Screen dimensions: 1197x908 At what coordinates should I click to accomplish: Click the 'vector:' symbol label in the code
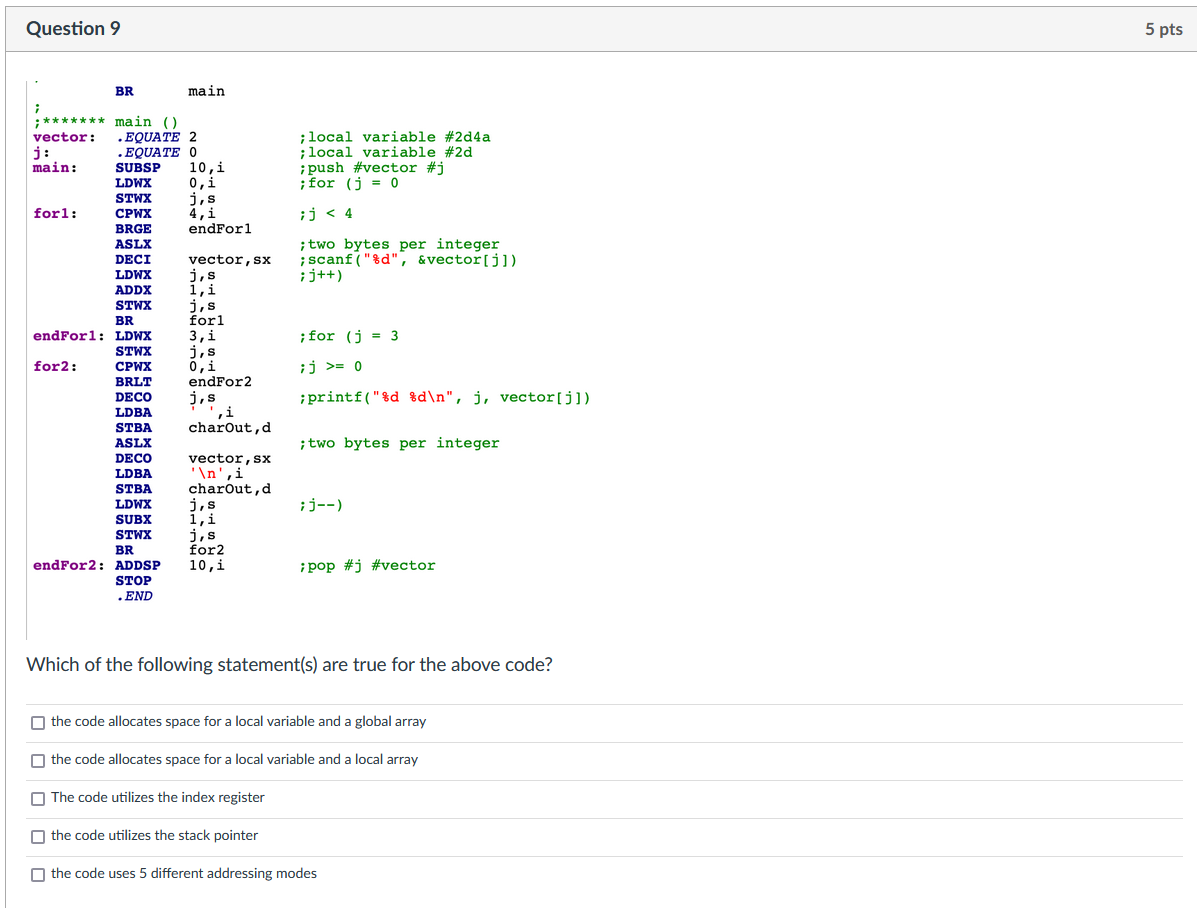point(65,137)
